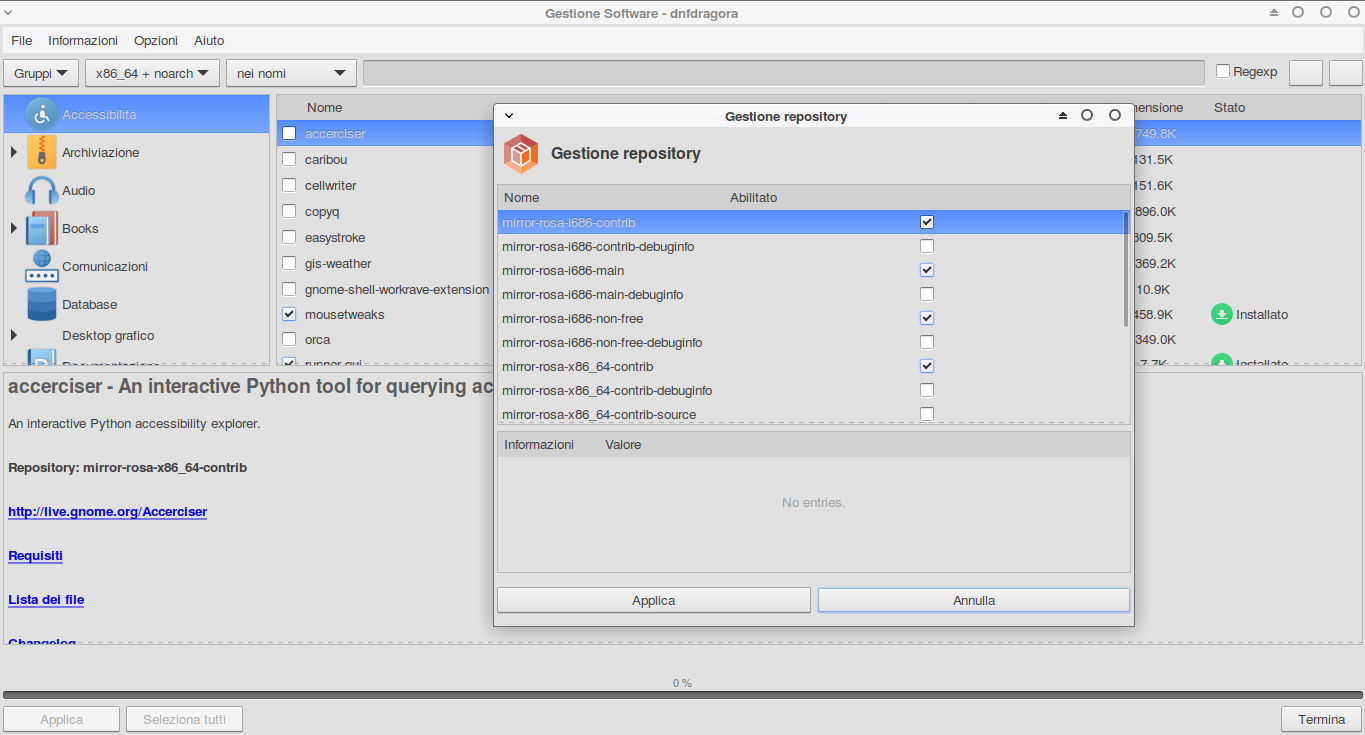Uncheck the installed mousetweaks package
This screenshot has height=735, width=1365.
click(289, 314)
